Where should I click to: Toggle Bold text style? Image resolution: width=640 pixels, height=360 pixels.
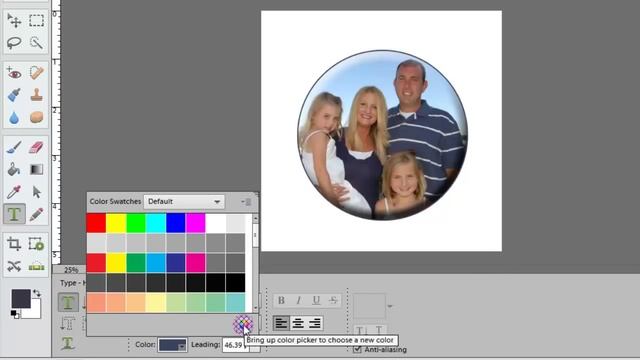click(281, 300)
